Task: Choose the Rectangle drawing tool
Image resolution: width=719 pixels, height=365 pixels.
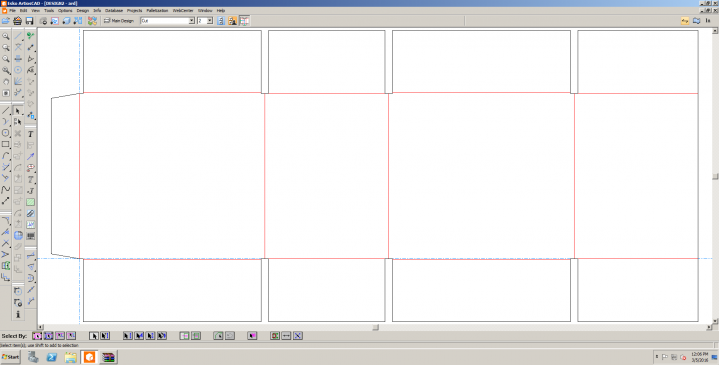Action: point(6,144)
